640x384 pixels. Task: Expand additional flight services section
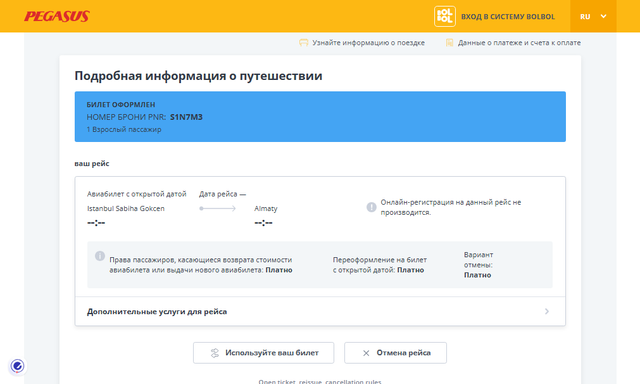(x=320, y=311)
